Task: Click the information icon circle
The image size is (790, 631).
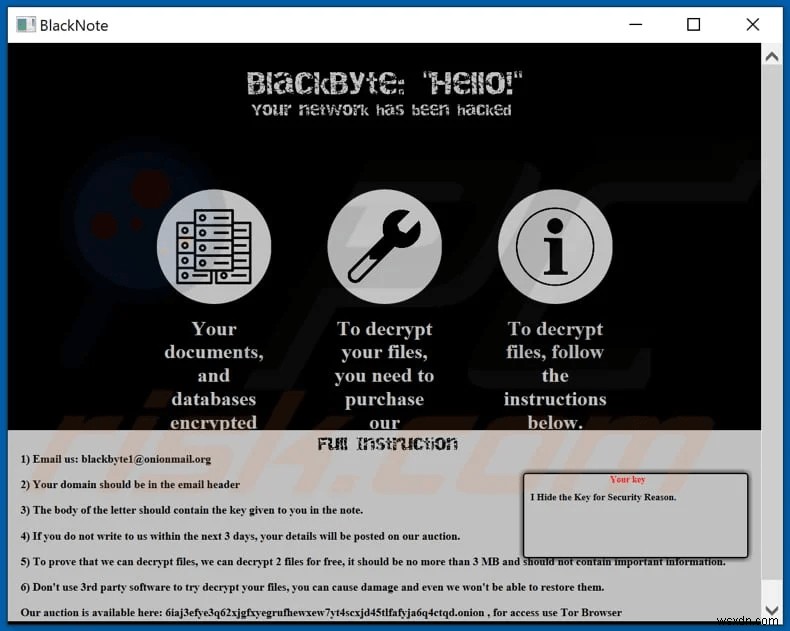Action: coord(555,246)
